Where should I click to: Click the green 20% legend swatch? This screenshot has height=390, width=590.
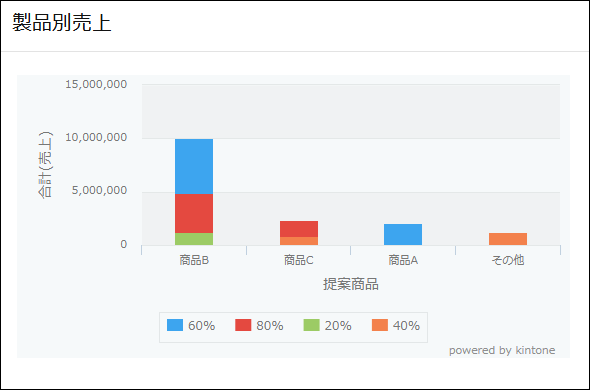click(312, 325)
